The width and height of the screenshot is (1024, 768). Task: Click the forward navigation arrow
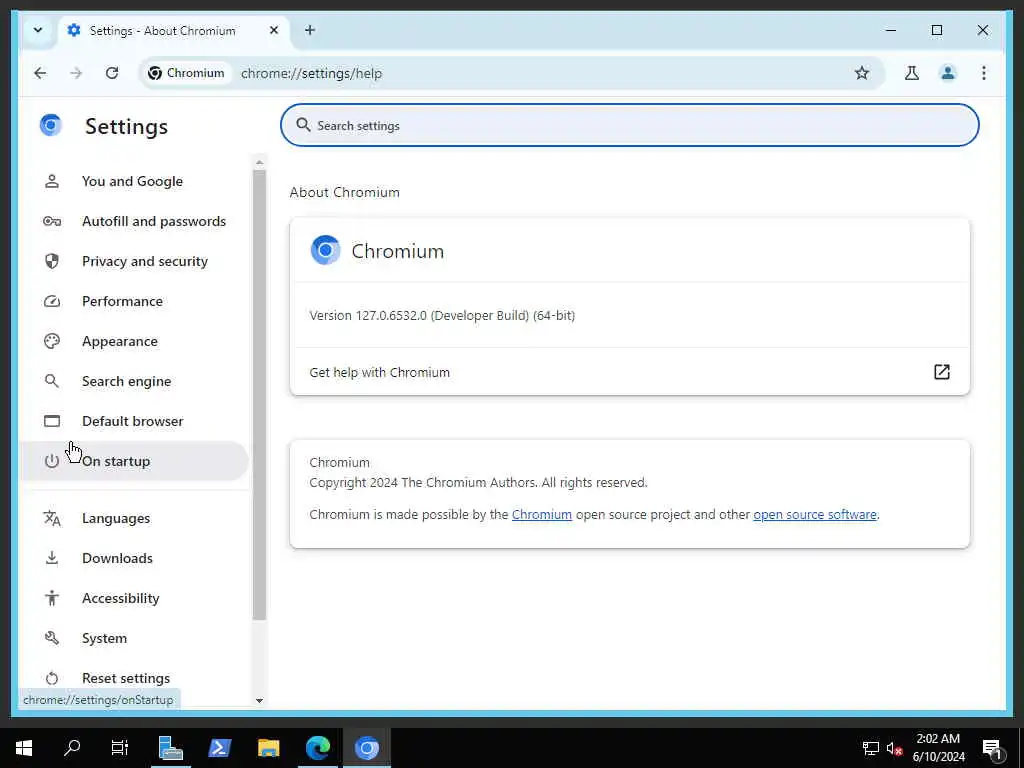click(x=76, y=73)
